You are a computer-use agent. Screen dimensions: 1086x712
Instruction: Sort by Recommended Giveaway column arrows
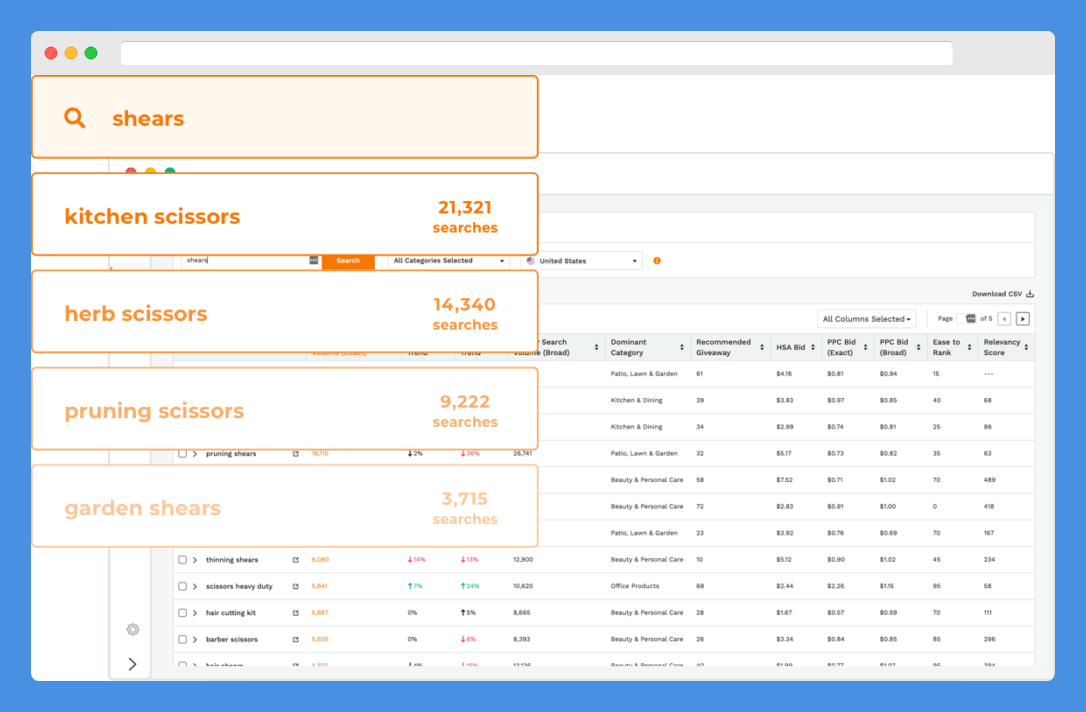(762, 347)
